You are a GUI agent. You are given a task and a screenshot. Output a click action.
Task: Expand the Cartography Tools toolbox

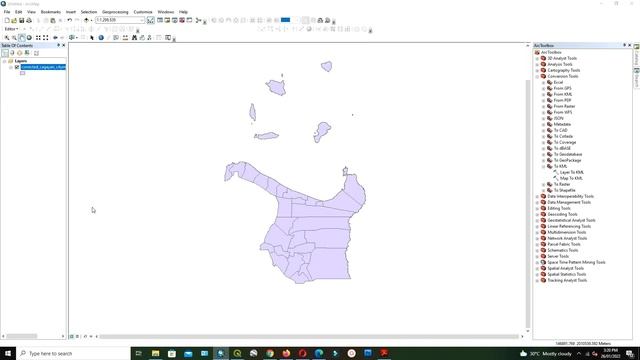tap(537, 70)
